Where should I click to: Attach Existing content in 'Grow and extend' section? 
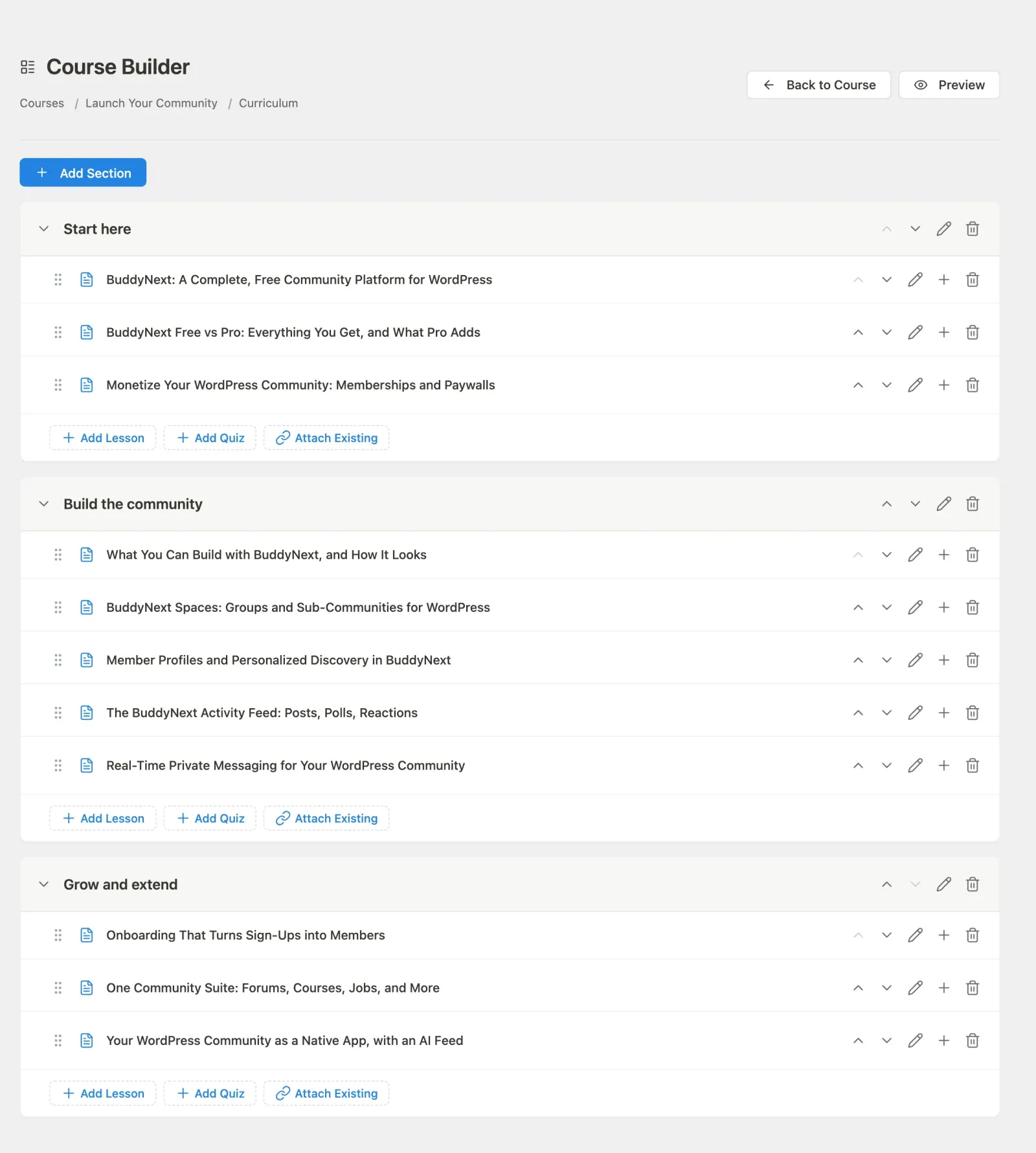pyautogui.click(x=326, y=1093)
